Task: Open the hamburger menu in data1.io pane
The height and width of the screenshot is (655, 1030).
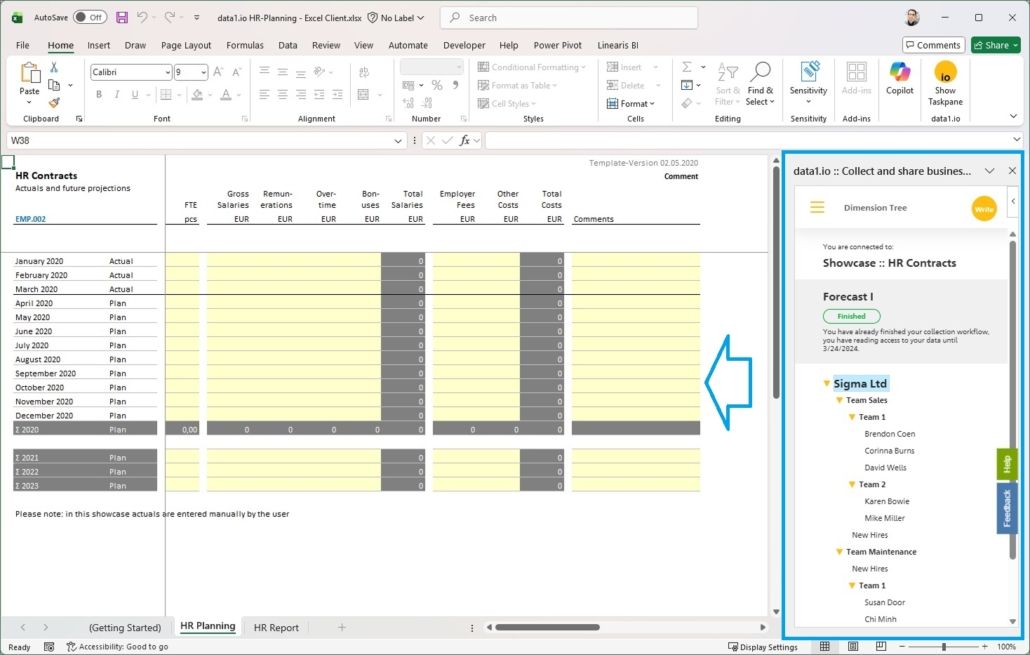Action: point(817,208)
